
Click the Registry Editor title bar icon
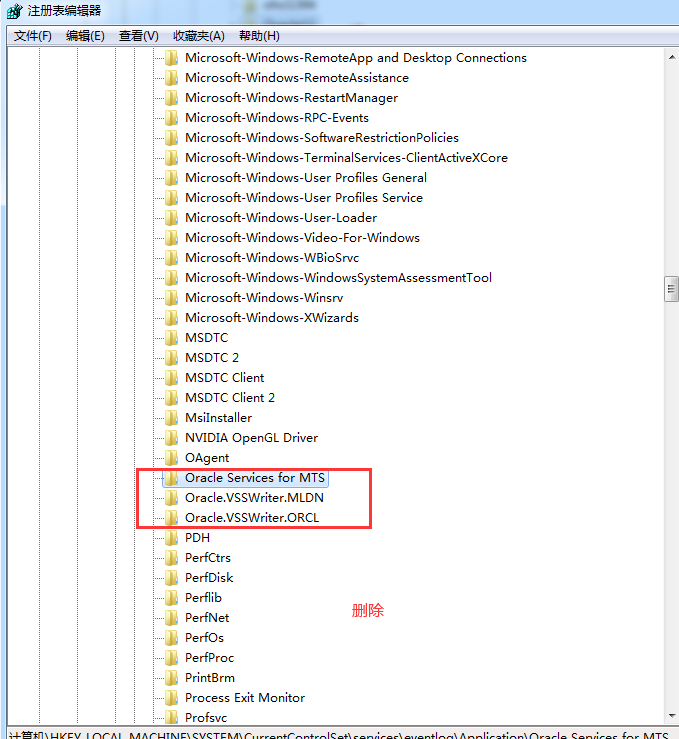pos(14,10)
